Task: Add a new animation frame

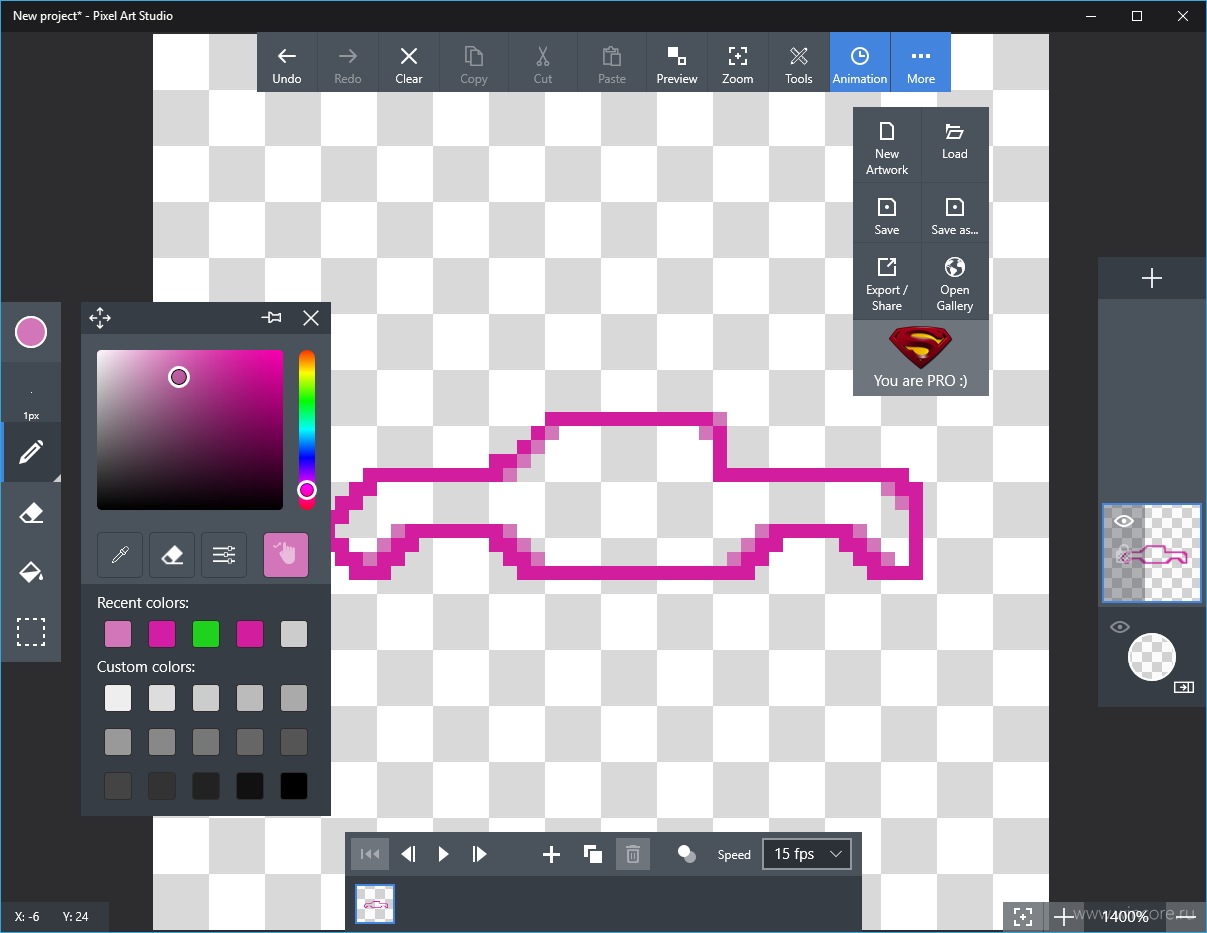Action: tap(551, 854)
